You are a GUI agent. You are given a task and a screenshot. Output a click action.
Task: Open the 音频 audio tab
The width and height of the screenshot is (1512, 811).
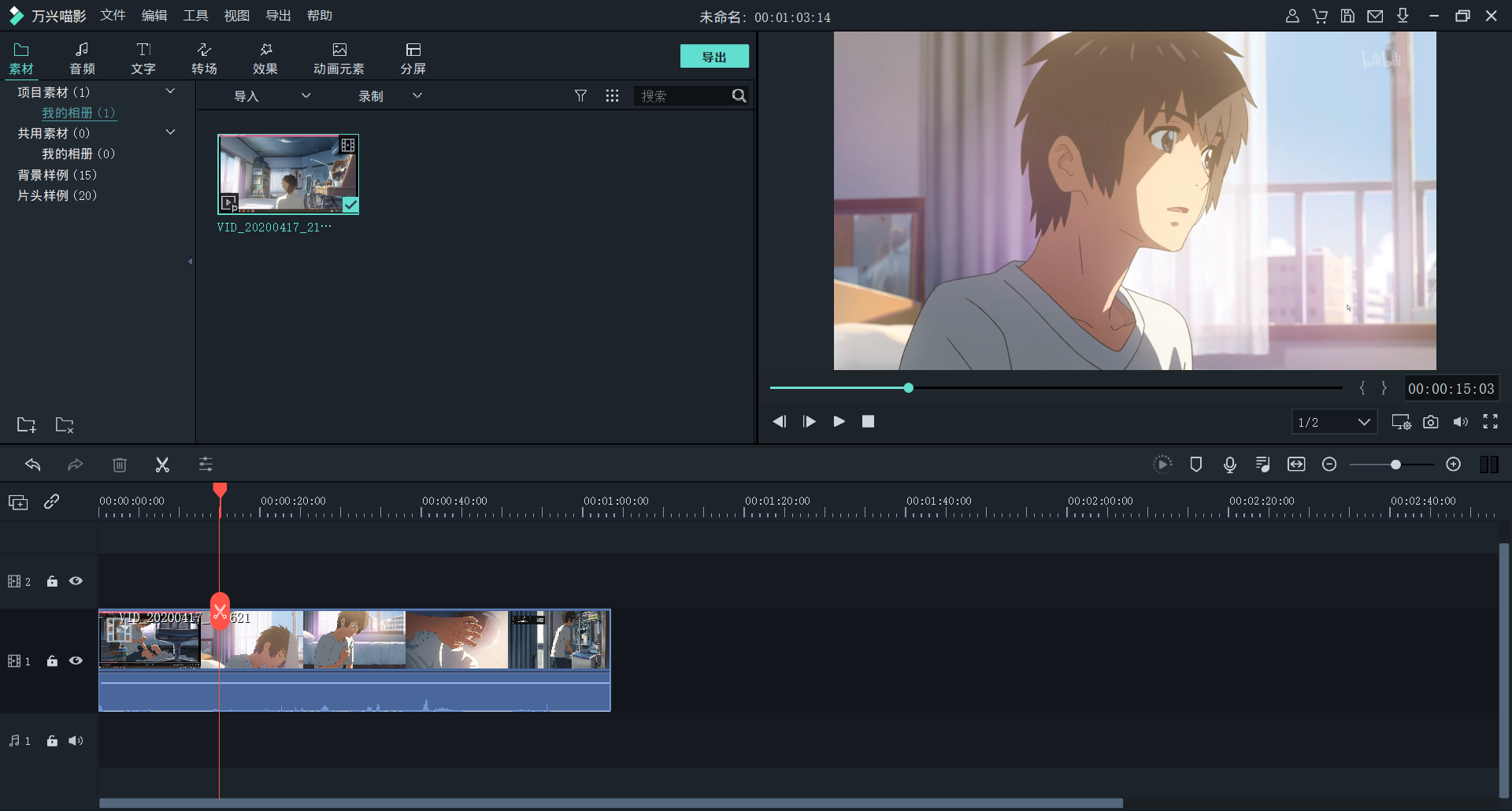[x=82, y=59]
